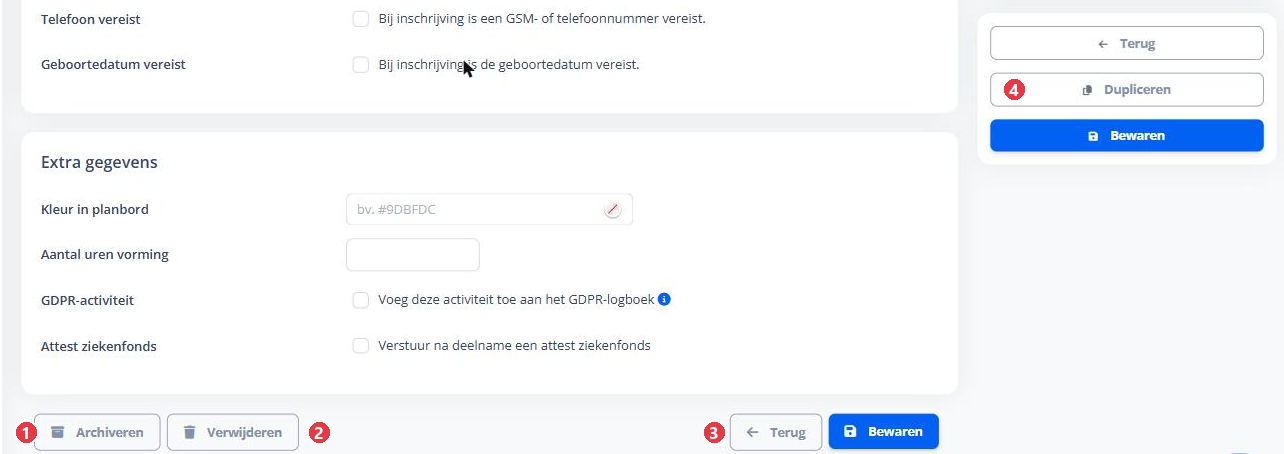This screenshot has height=454, width=1284.
Task: Check the Attest ziekenfonds checkbox
Action: click(x=361, y=346)
